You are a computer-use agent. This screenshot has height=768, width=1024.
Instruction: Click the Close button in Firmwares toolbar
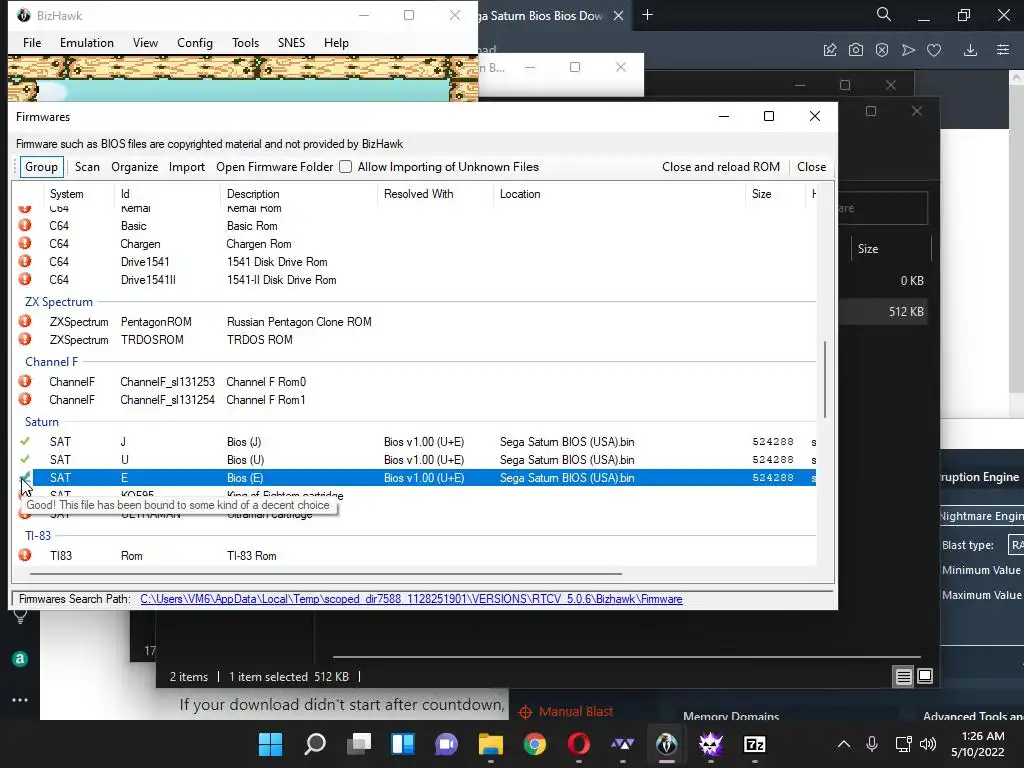pos(811,167)
